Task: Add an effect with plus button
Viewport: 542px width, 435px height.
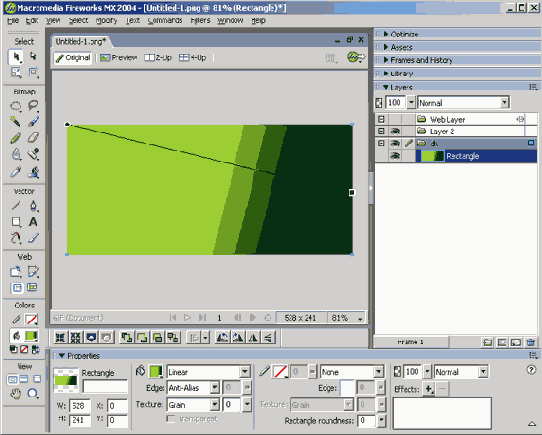Action: point(429,389)
